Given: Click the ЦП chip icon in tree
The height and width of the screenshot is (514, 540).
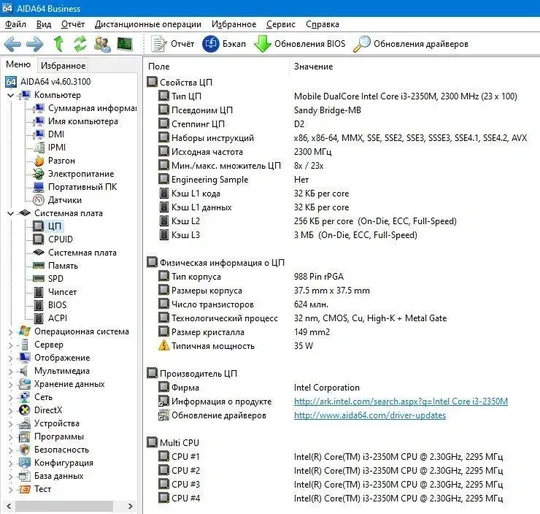Looking at the screenshot, I should (38, 226).
